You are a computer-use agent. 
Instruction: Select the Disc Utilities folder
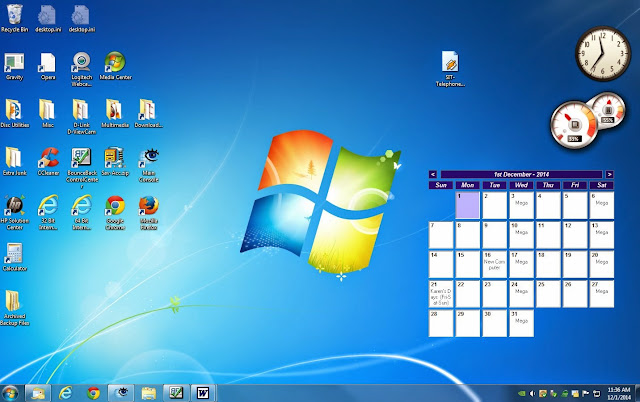point(15,113)
